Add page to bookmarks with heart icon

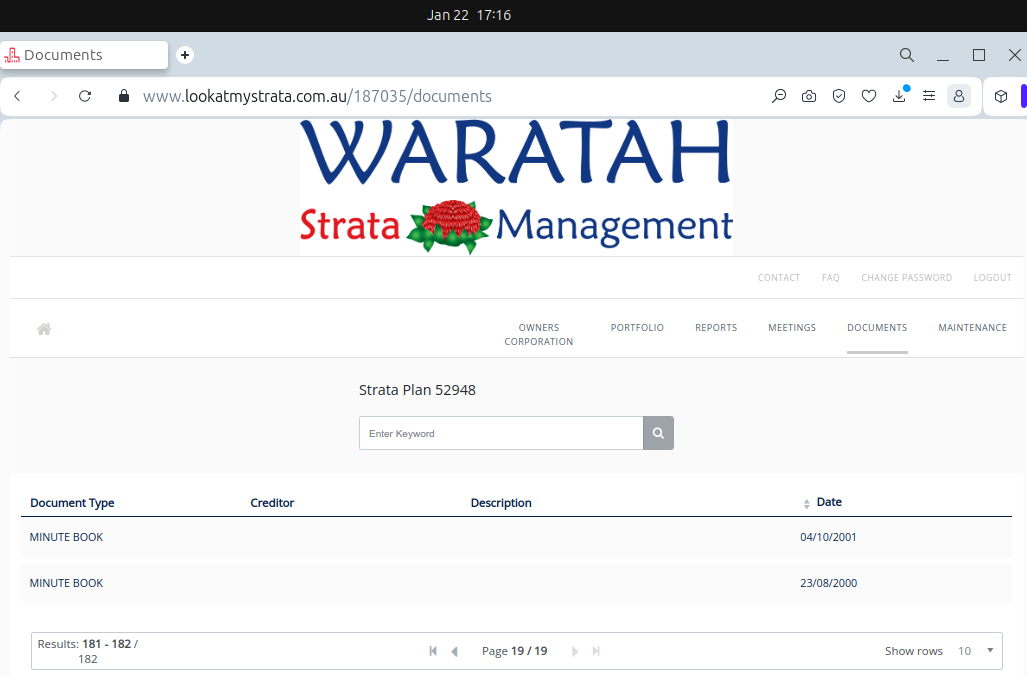pyautogui.click(x=868, y=96)
